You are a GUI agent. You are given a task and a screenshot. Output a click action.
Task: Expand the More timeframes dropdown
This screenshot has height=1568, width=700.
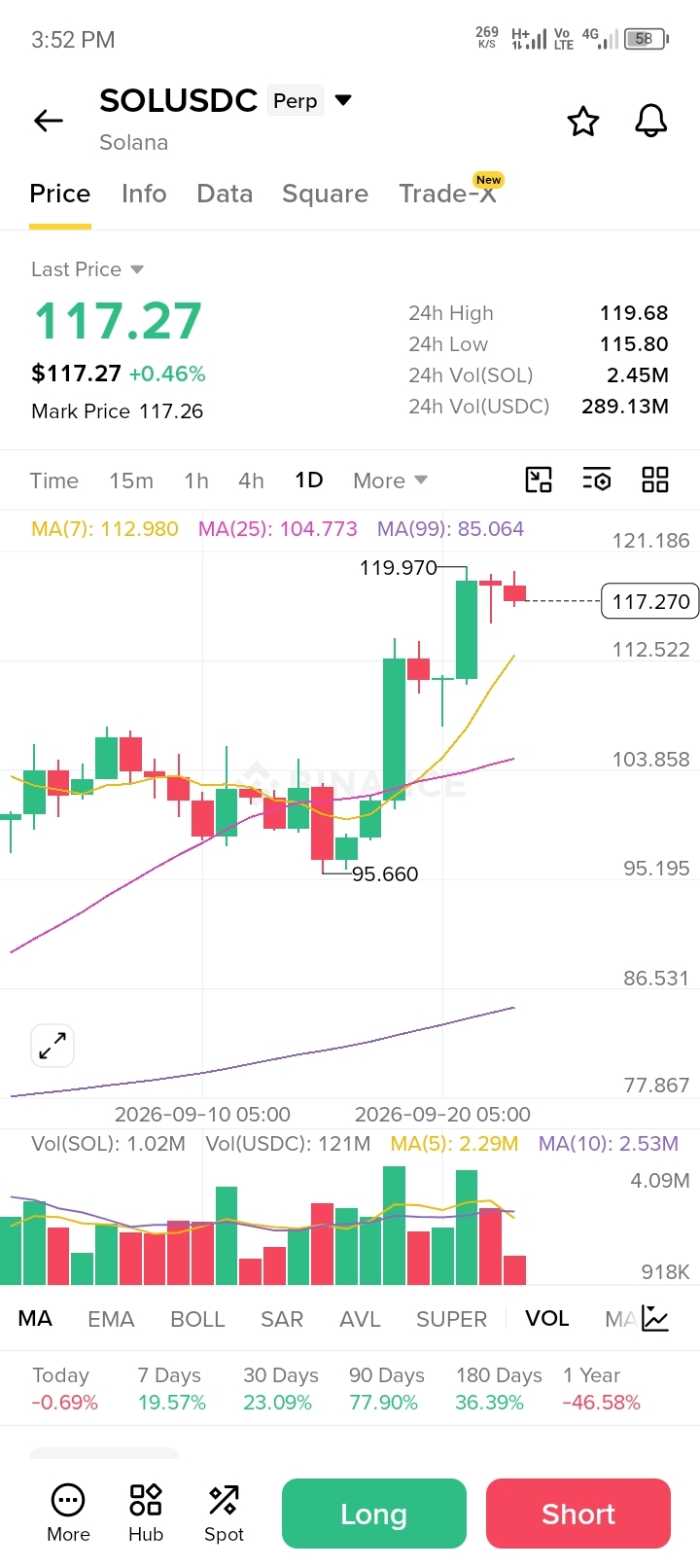tap(391, 481)
